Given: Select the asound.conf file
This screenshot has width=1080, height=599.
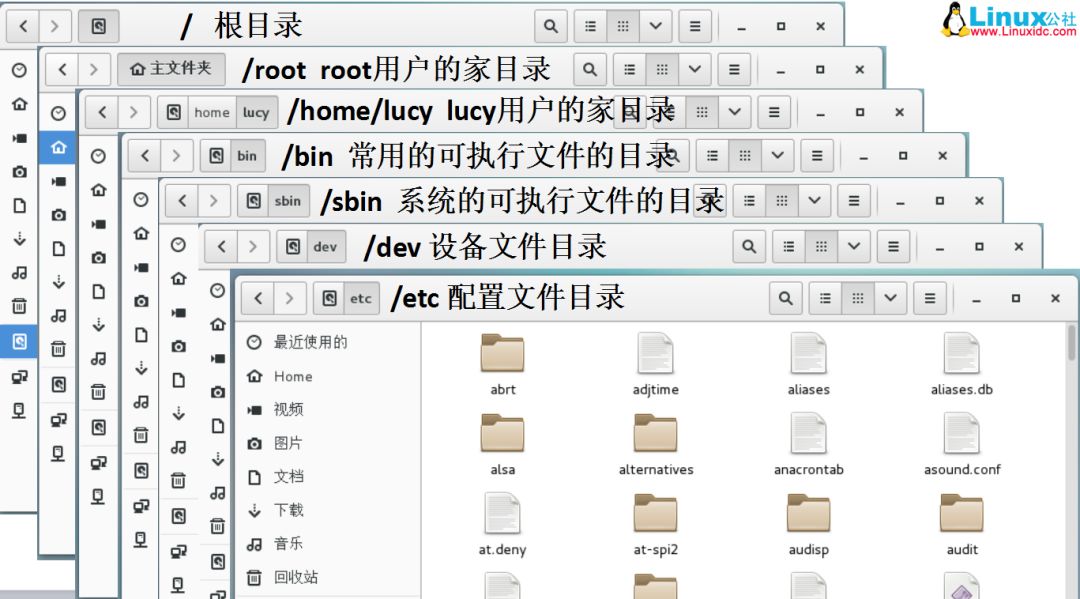Looking at the screenshot, I should coord(962,445).
